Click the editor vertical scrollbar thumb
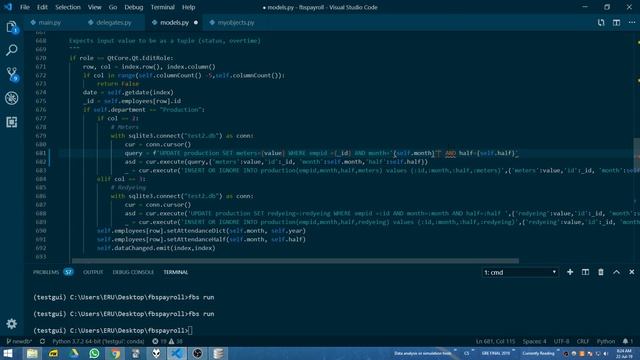 pos(636,153)
